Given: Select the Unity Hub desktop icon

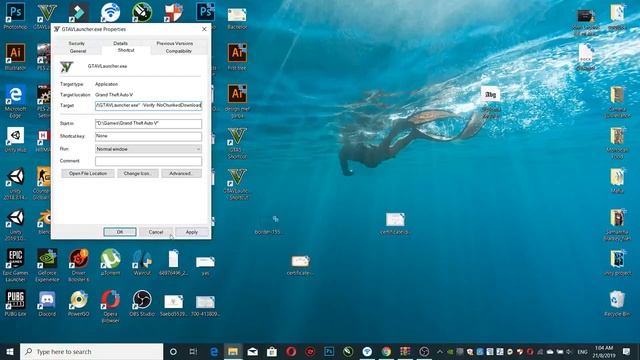Looking at the screenshot, I should [x=16, y=139].
